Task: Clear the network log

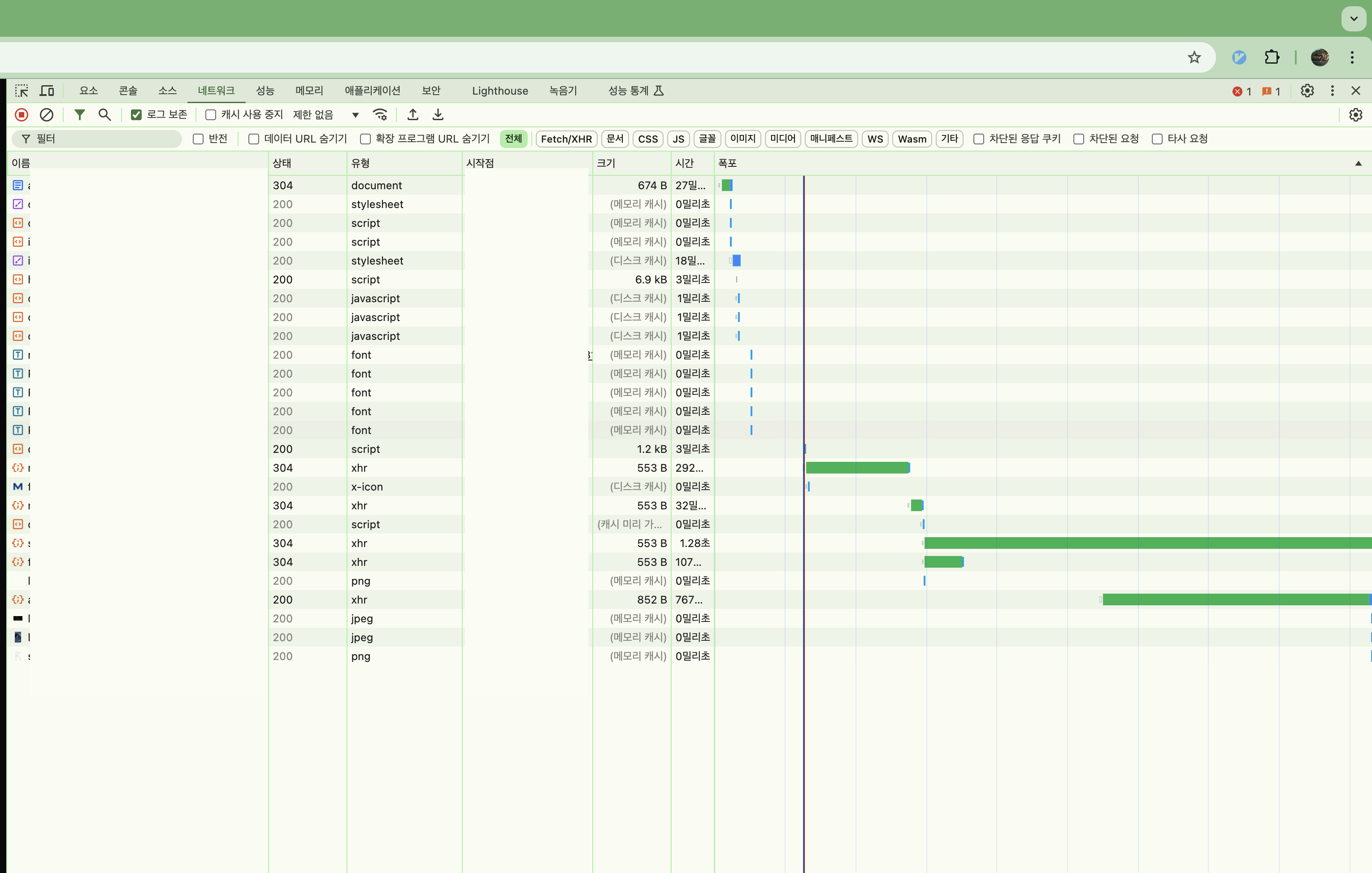Action: point(47,114)
